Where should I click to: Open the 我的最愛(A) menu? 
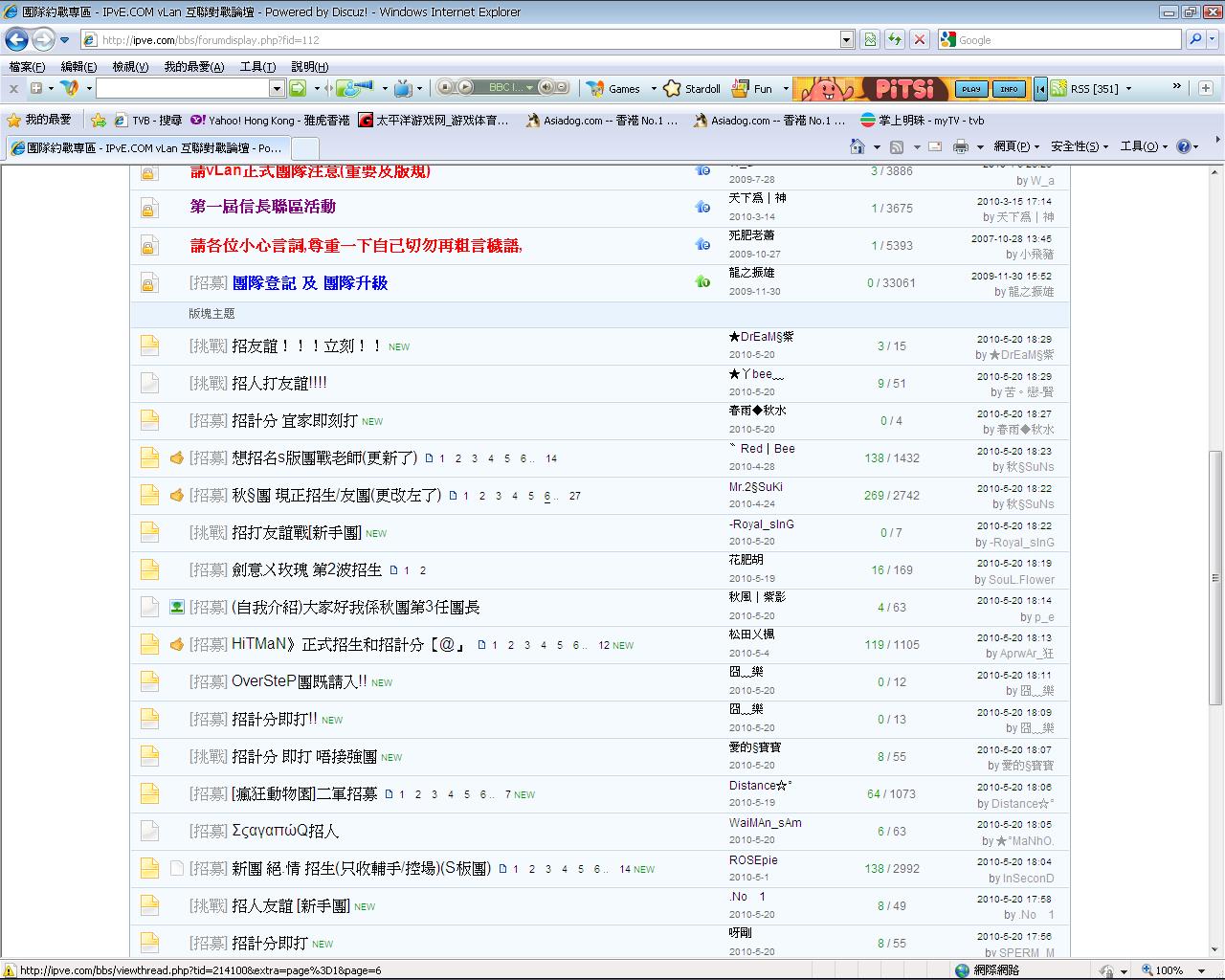coord(193,67)
